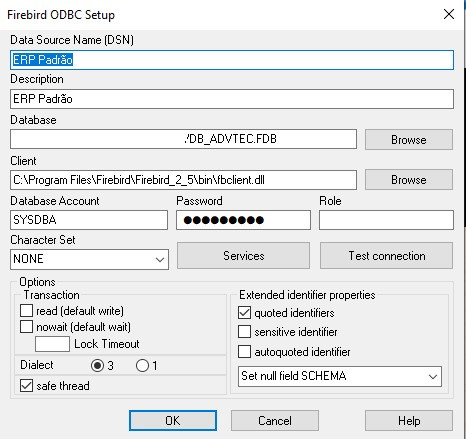Enable read (default write) transaction checkbox
This screenshot has width=466, height=439.
pos(26,310)
